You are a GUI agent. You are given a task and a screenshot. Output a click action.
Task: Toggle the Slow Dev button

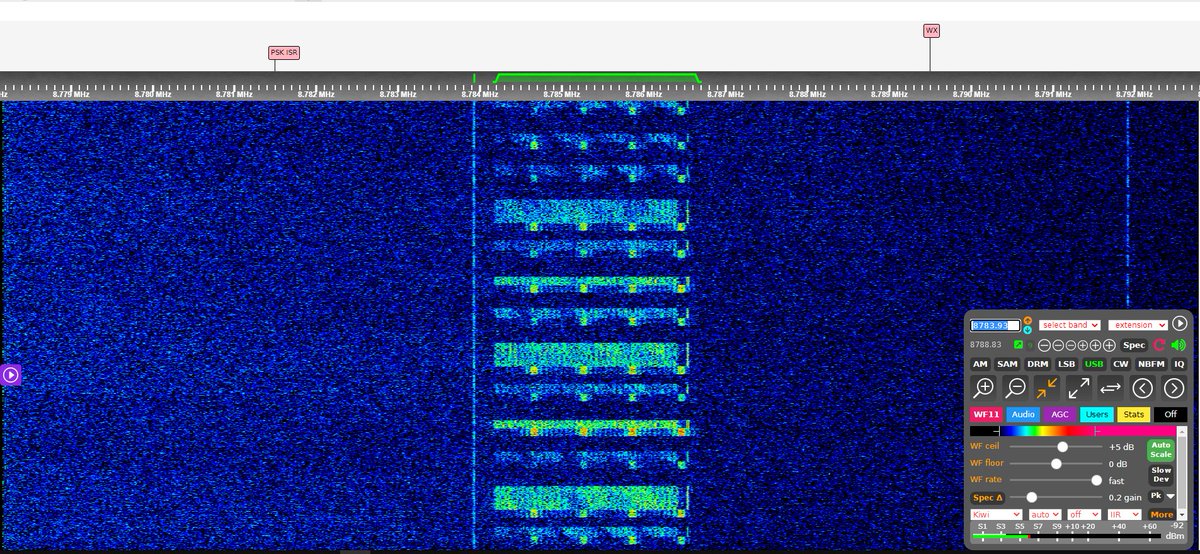pyautogui.click(x=1161, y=475)
